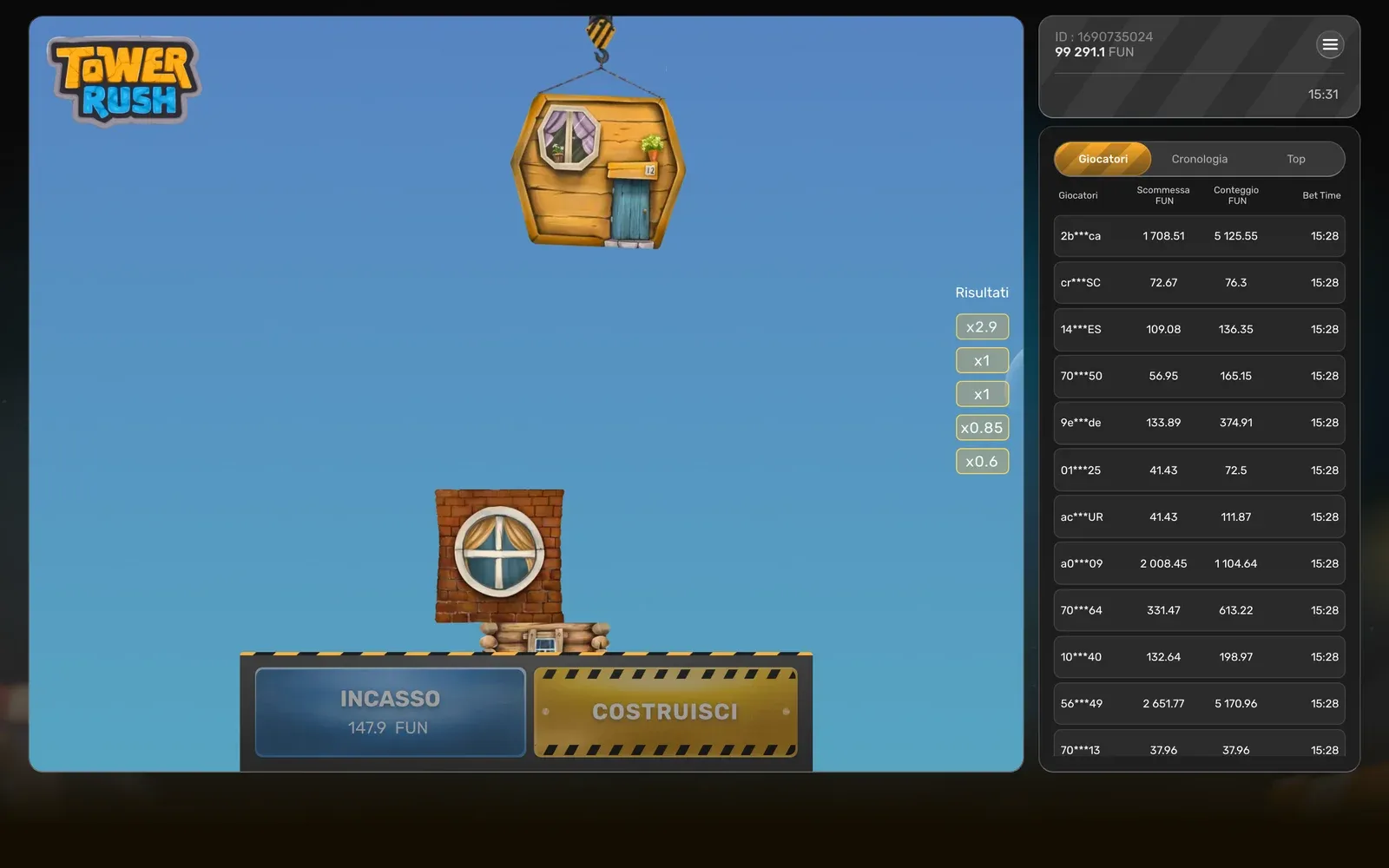Viewport: 1389px width, 868px height.
Task: Click the Risultati label
Action: tap(982, 293)
